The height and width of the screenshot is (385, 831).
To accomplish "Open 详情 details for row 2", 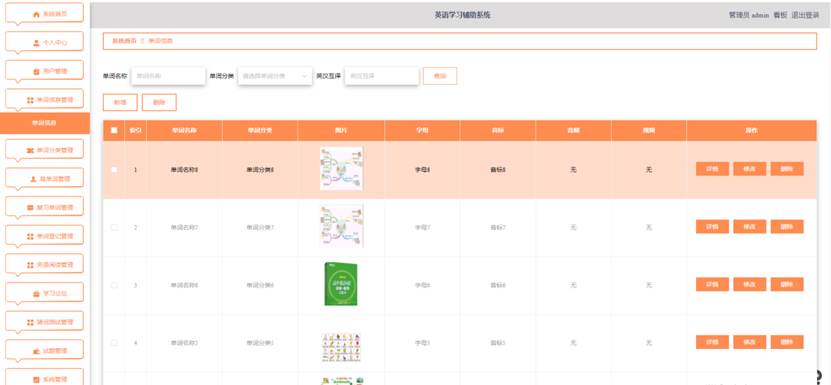I will pos(712,227).
